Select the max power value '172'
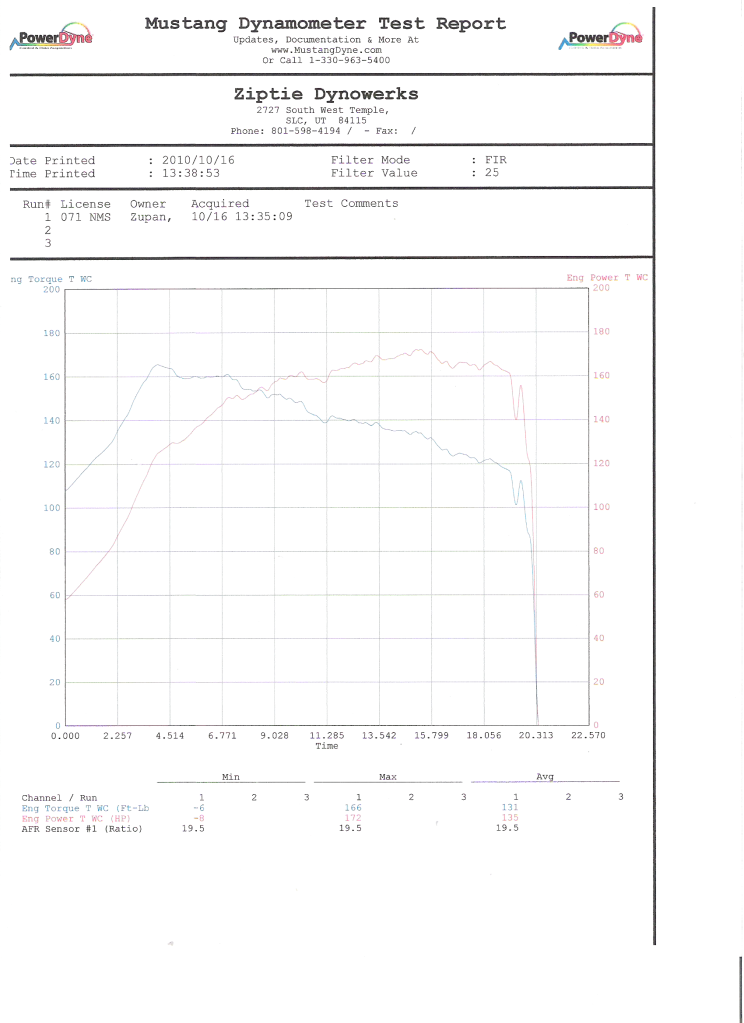The image size is (744, 1023). [353, 817]
